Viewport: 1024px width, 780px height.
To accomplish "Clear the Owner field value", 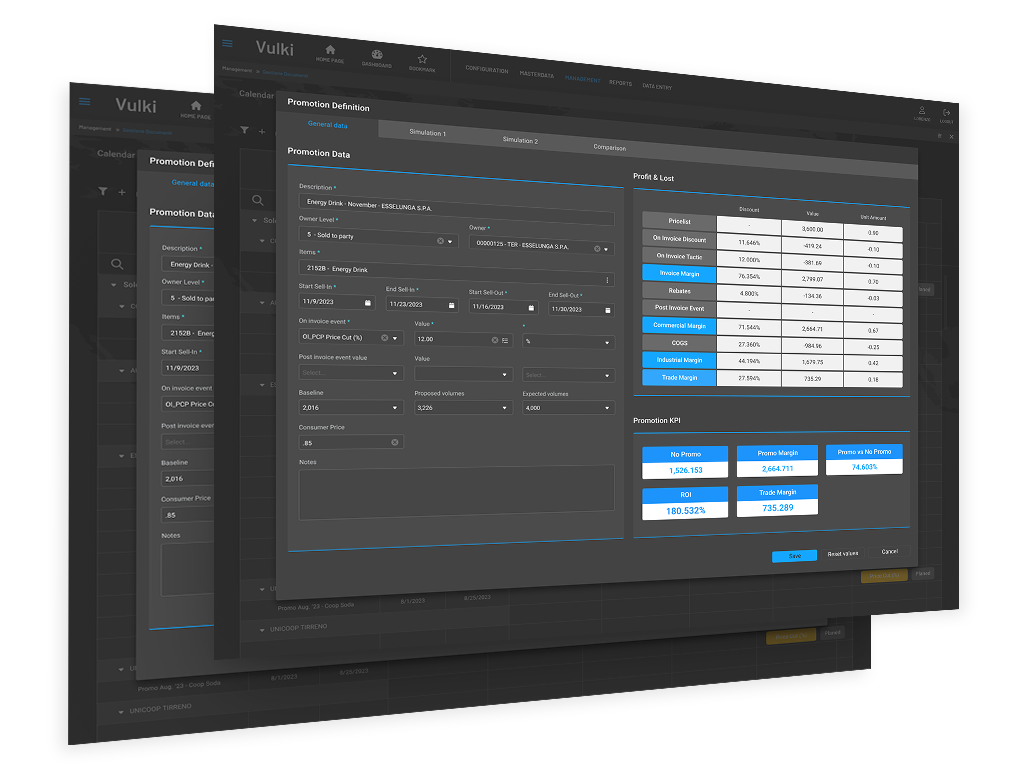I will click(597, 249).
